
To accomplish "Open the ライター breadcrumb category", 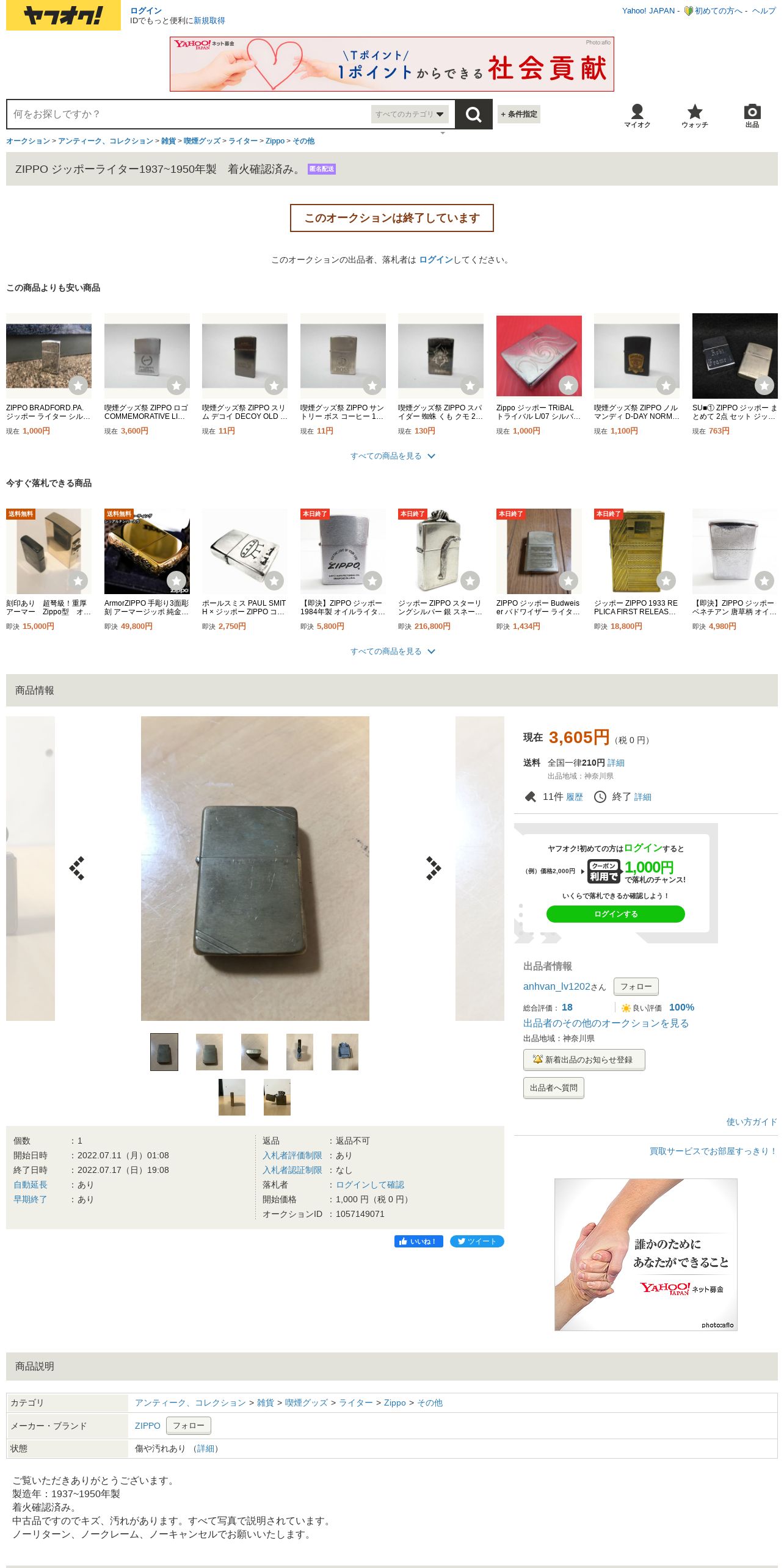I will [243, 141].
